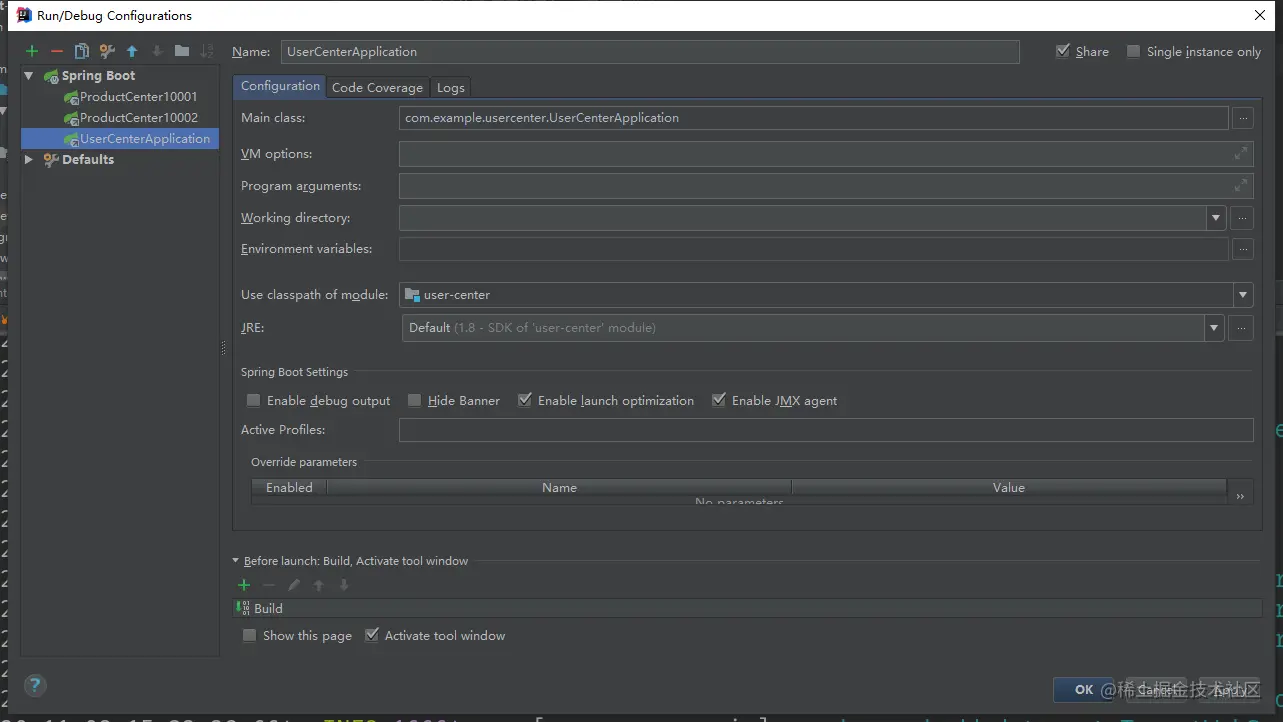Viewport: 1283px width, 722px height.
Task: Expand the Program arguments field editor
Action: pyautogui.click(x=1240, y=186)
